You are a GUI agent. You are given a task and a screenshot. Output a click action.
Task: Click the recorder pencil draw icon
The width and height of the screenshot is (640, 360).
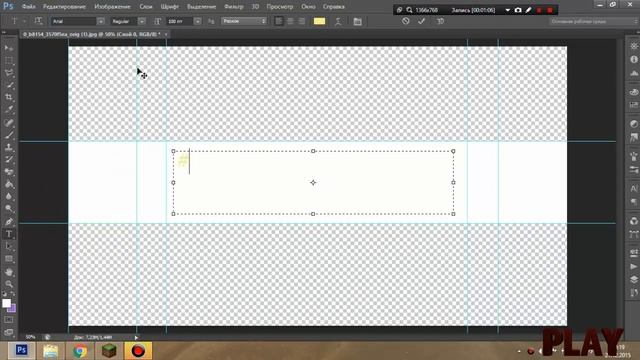(x=529, y=10)
